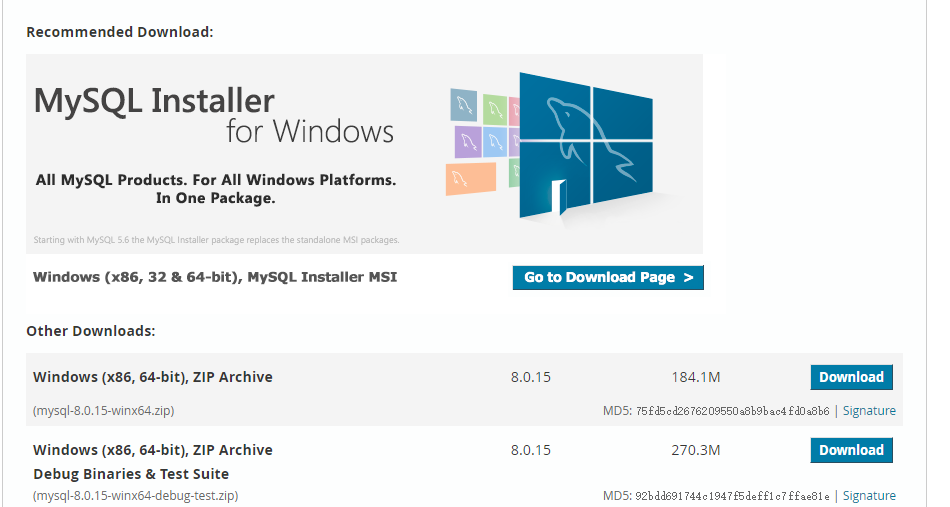Click the purple dolphin tile icon in banner
Image resolution: width=950 pixels, height=507 pixels.
click(468, 142)
